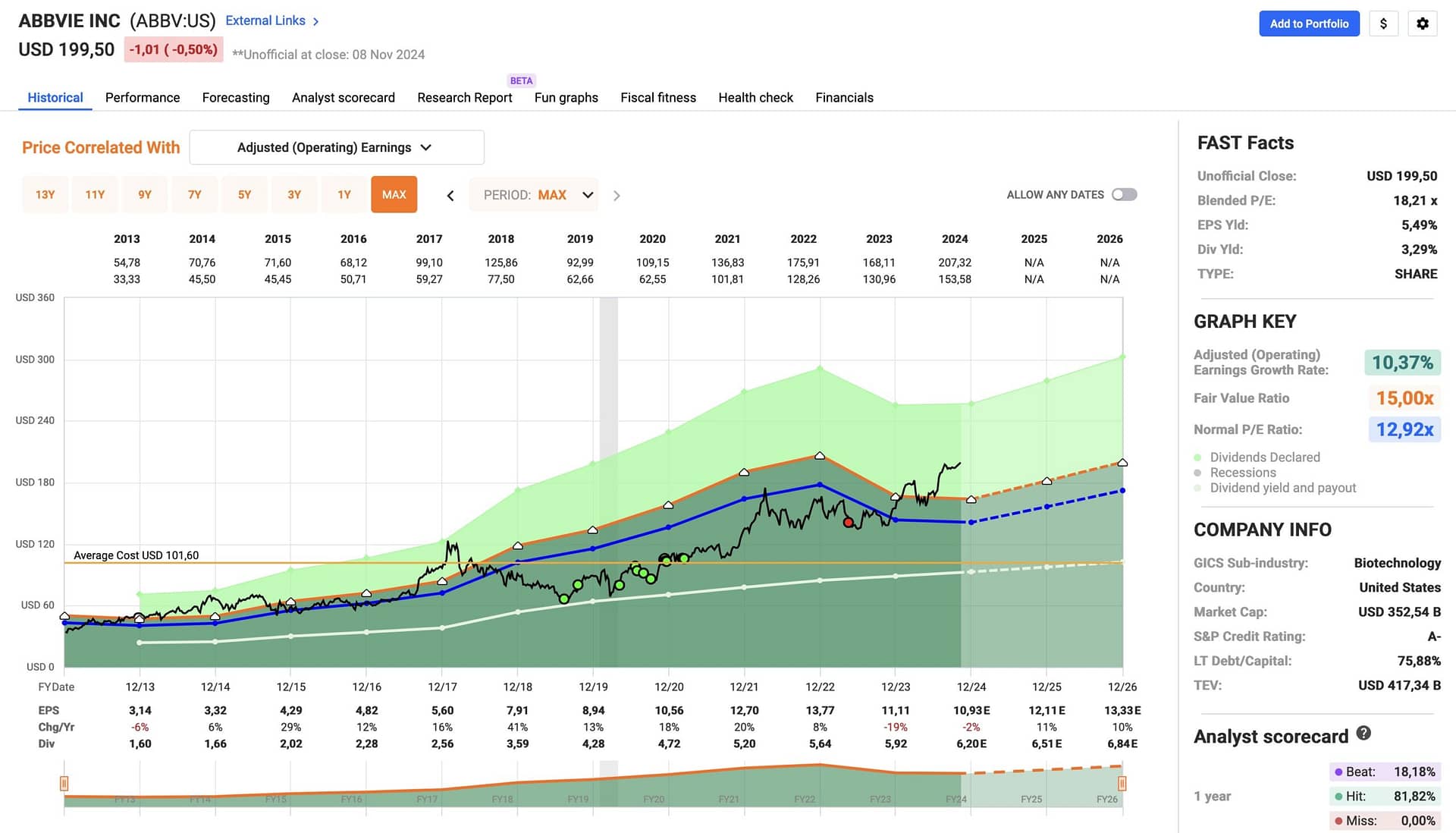The image size is (1456, 833).
Task: Open the Analyst scorecard tab
Action: (344, 97)
